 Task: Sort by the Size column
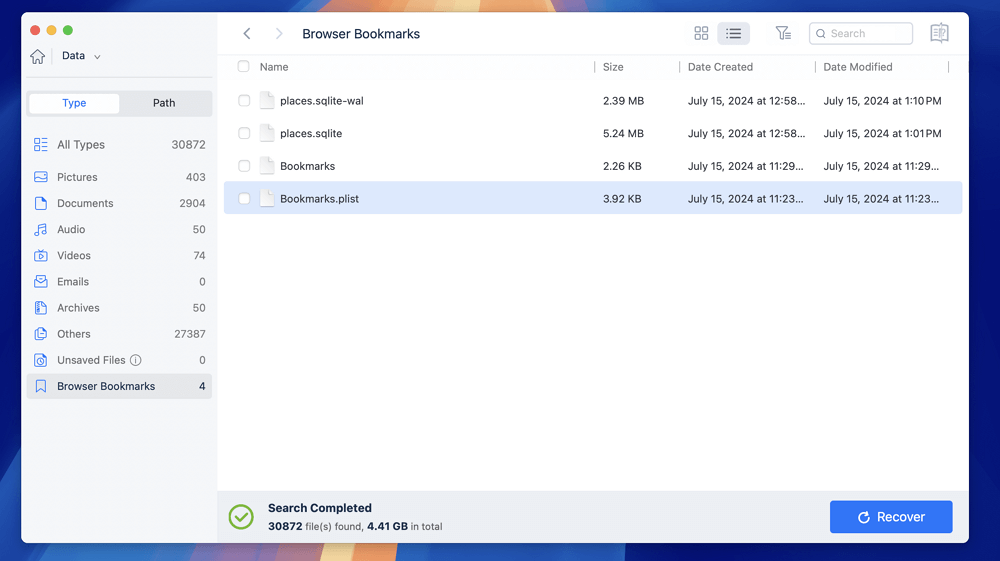point(613,67)
